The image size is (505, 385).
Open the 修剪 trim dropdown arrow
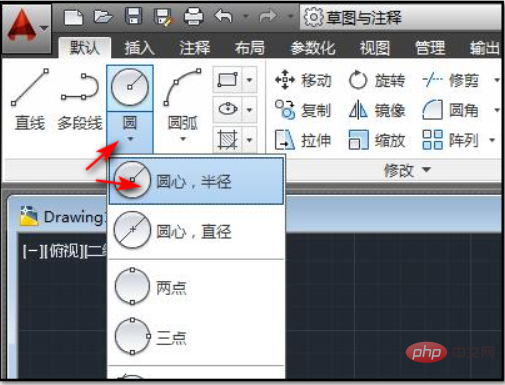pyautogui.click(x=497, y=80)
